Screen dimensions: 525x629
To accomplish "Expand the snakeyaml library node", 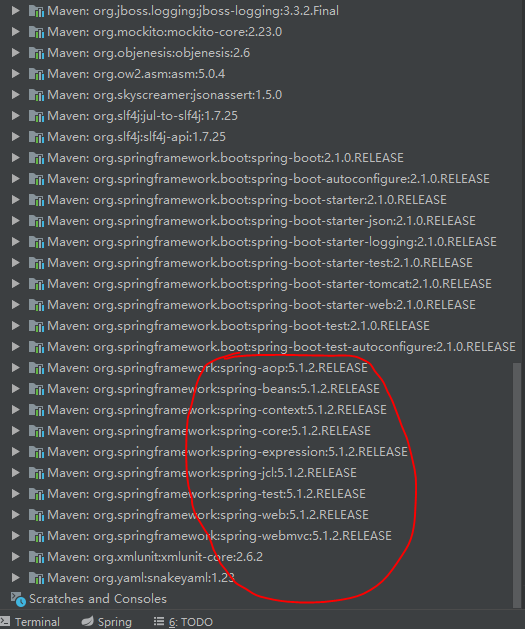I will tap(15, 578).
